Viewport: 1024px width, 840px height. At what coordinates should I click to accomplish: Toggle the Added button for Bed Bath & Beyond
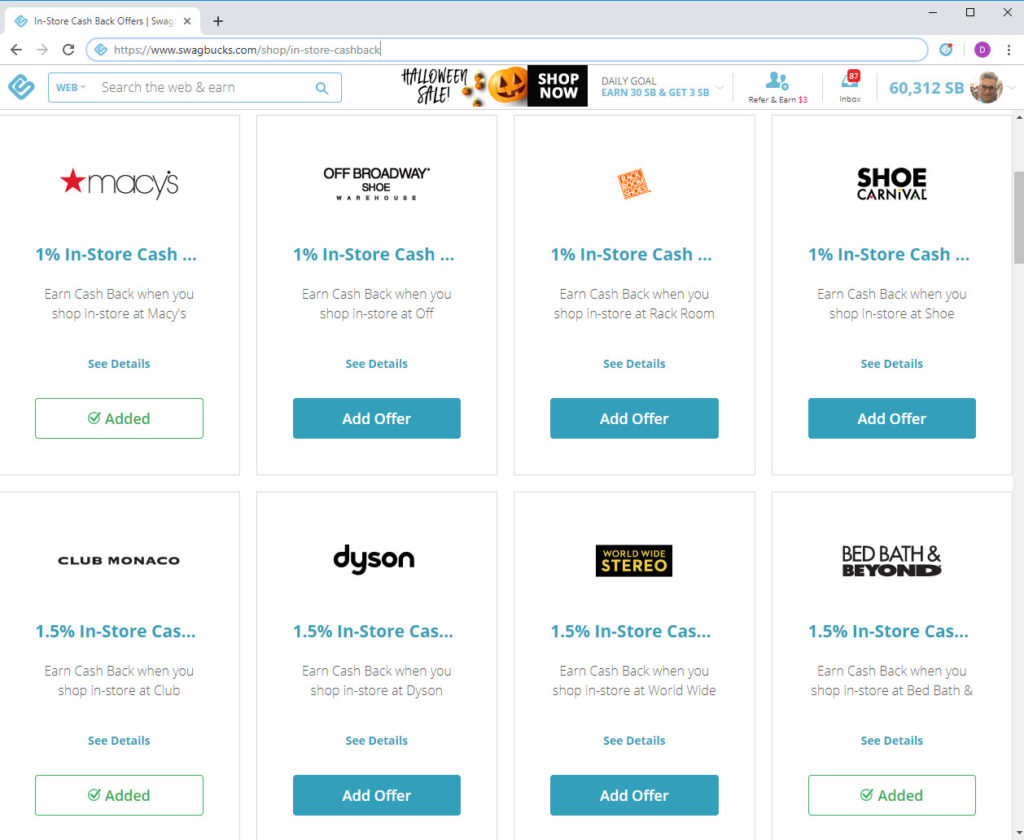click(891, 795)
